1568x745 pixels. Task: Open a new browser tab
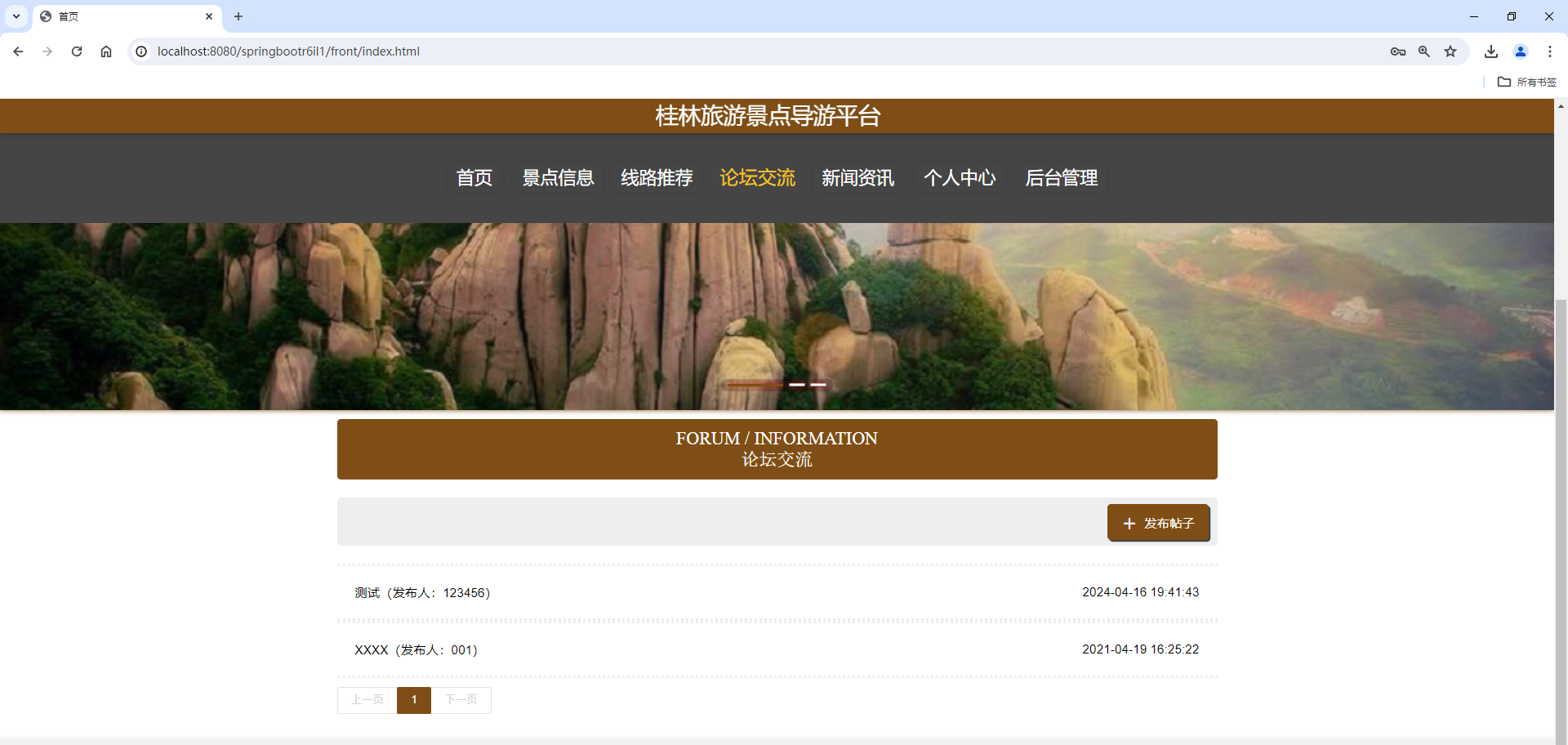point(238,16)
